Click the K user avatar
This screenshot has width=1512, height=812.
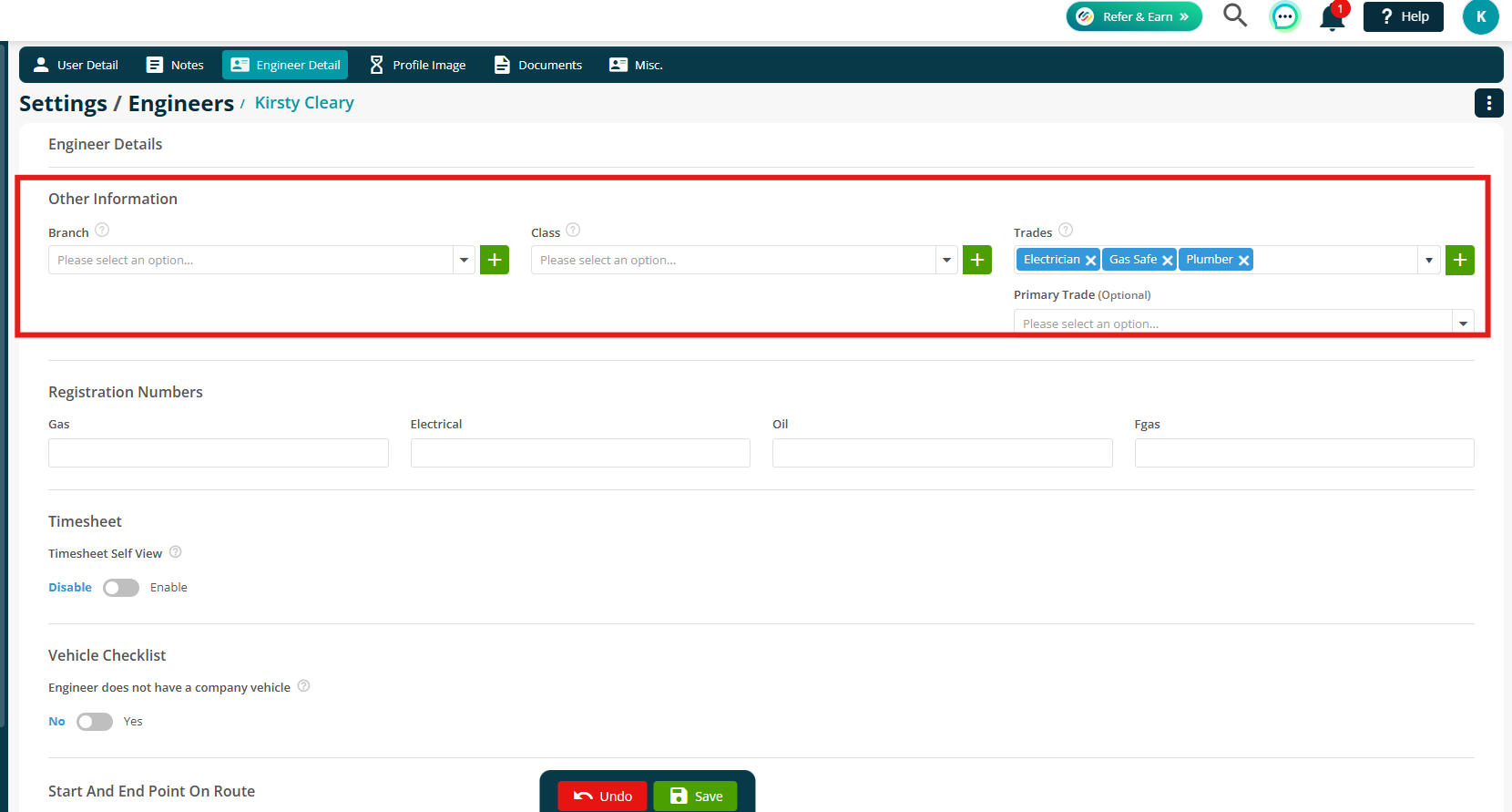pyautogui.click(x=1480, y=16)
